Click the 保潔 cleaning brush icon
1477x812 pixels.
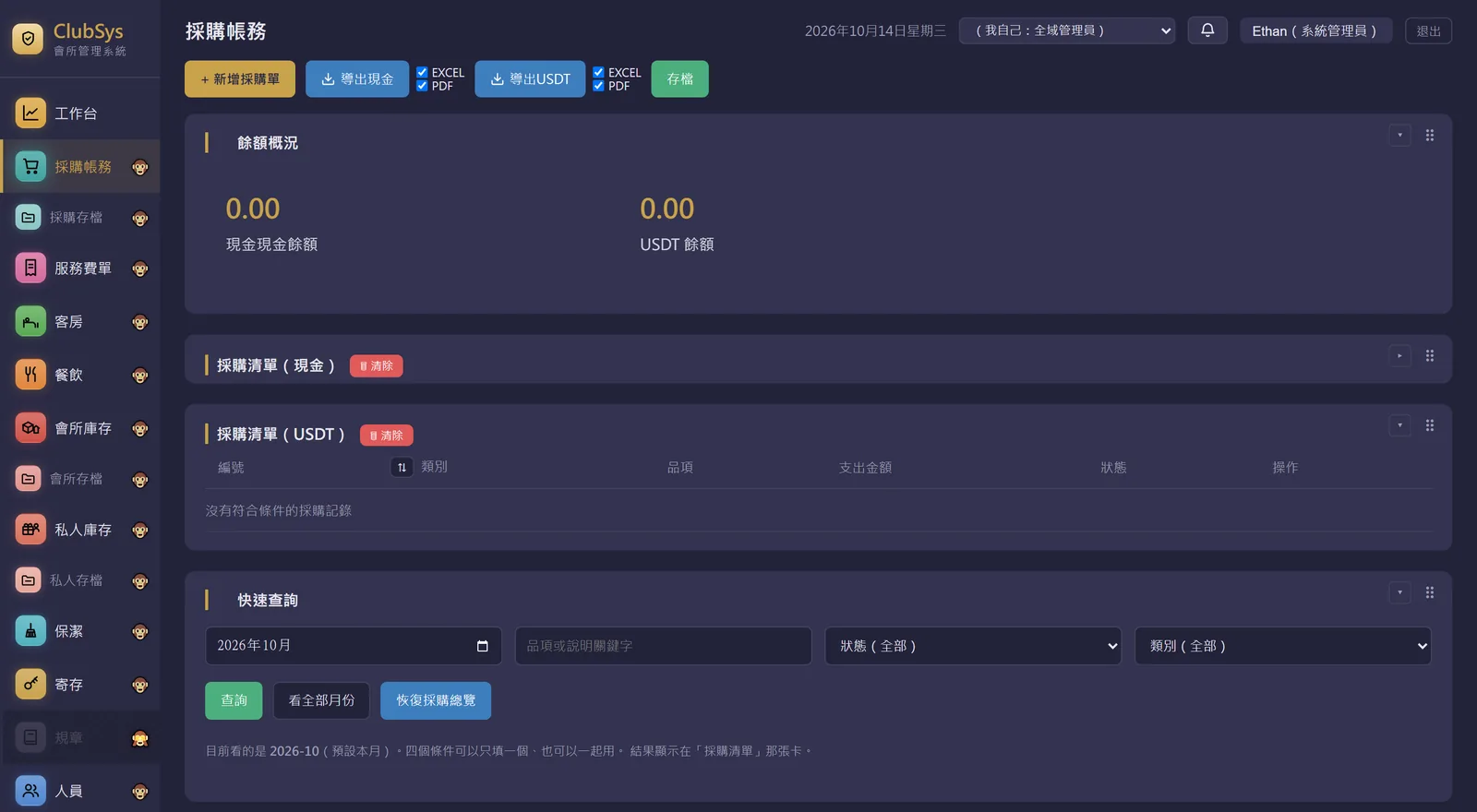point(30,631)
